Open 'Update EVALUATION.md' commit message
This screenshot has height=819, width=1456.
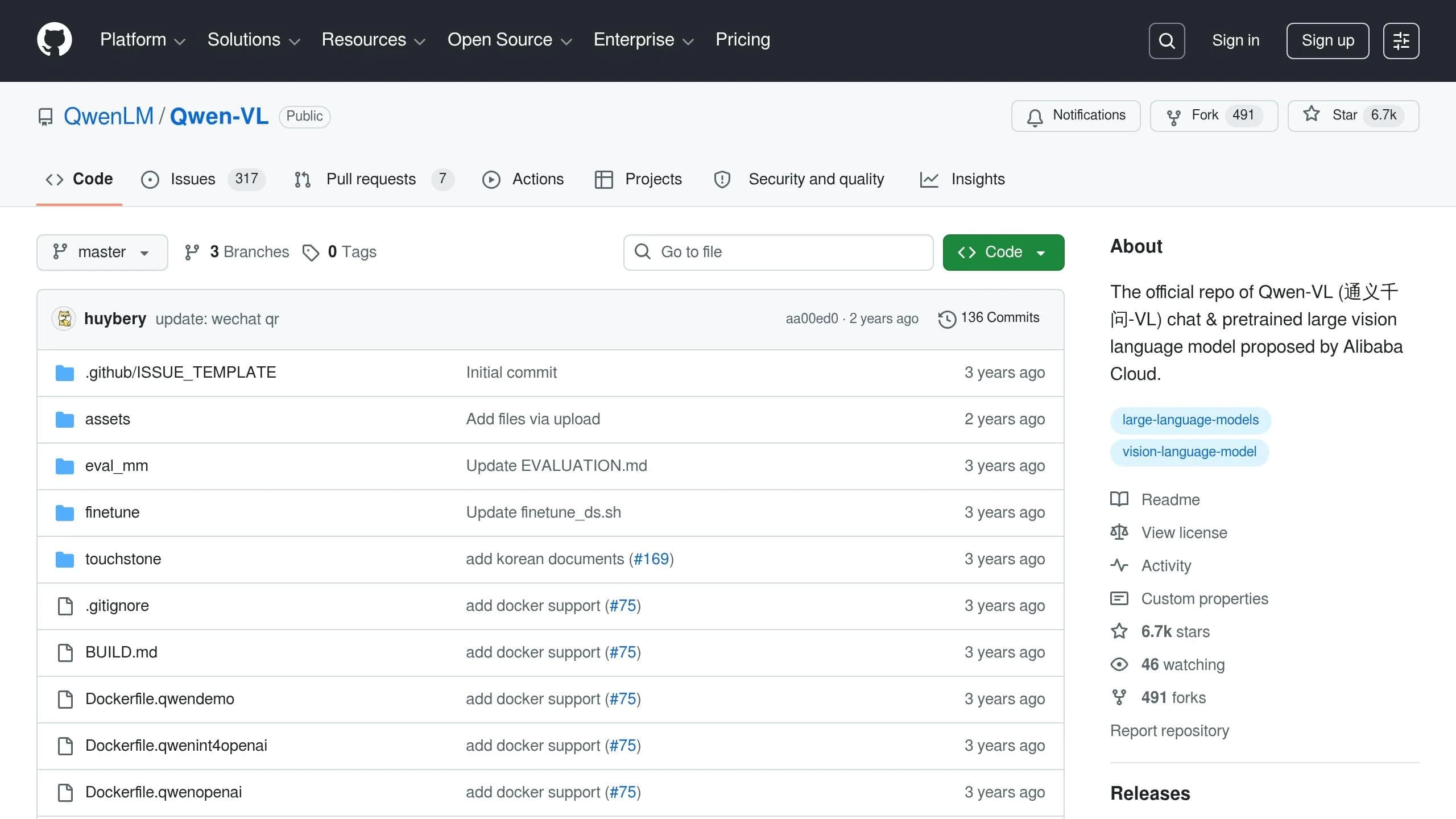pos(557,466)
